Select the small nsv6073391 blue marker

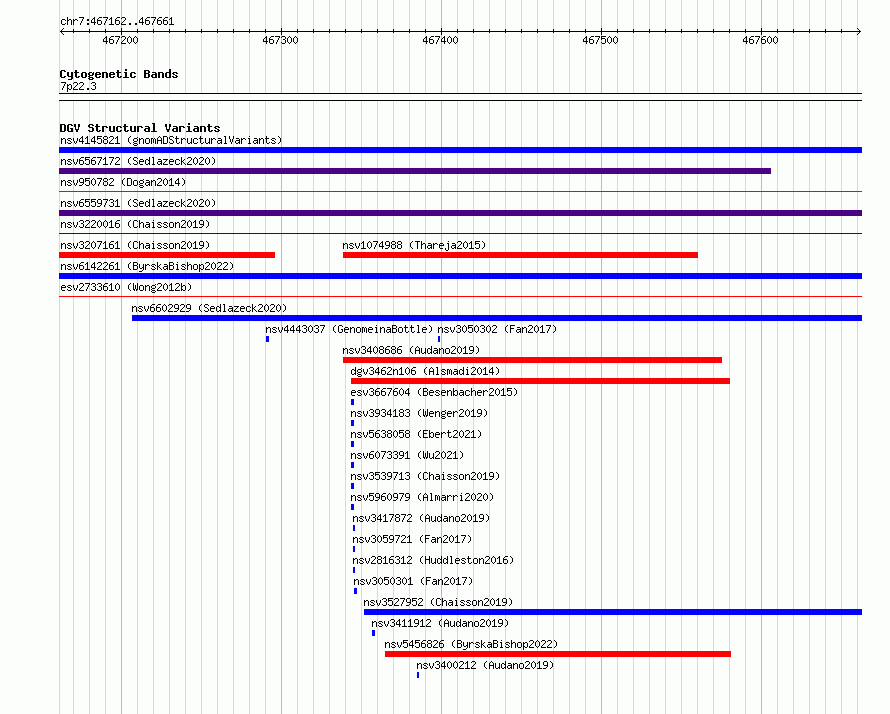(352, 465)
